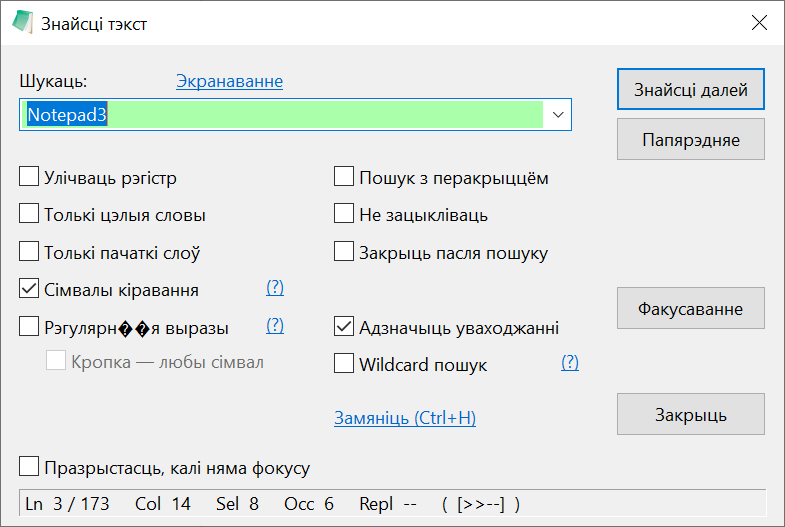Open the help (?) link for regular expressions

(x=275, y=326)
